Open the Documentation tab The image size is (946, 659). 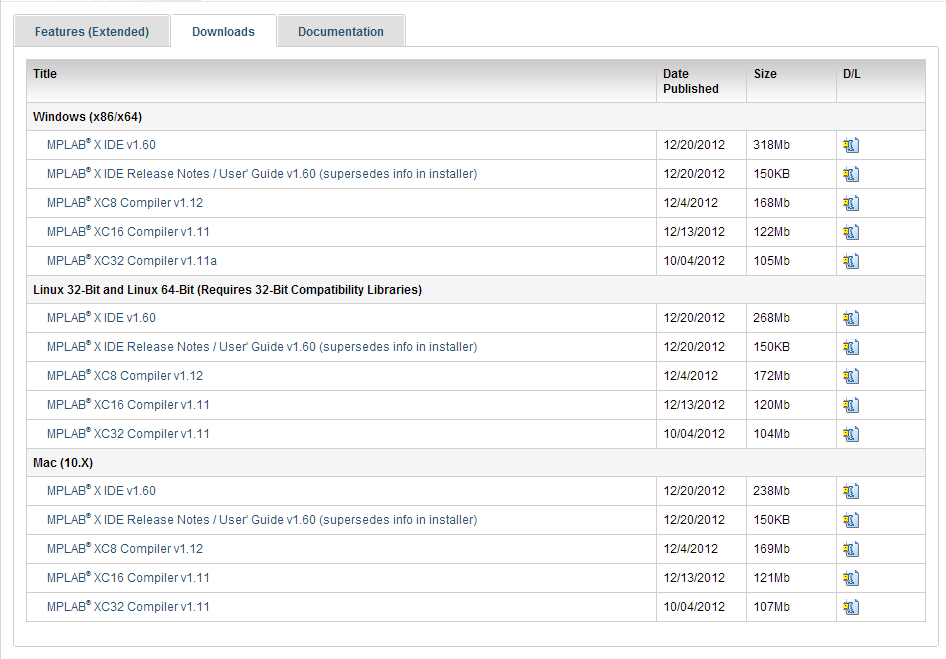[340, 32]
